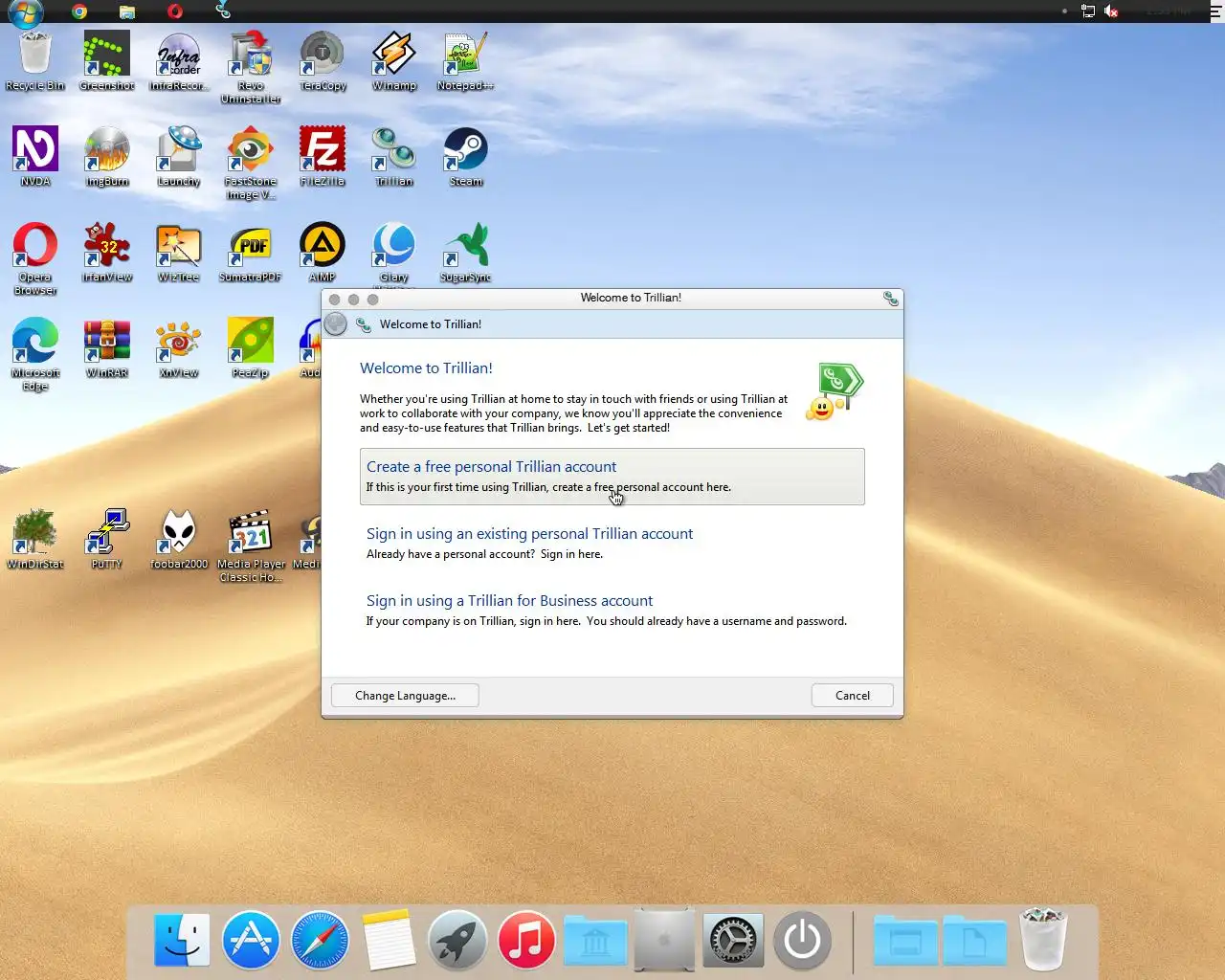The width and height of the screenshot is (1225, 980).
Task: Open the Documents folder in the dock
Action: 974,942
